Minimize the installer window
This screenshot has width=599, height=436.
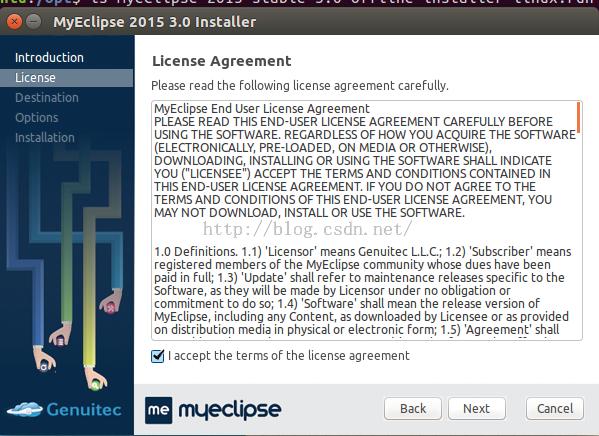pos(34,21)
